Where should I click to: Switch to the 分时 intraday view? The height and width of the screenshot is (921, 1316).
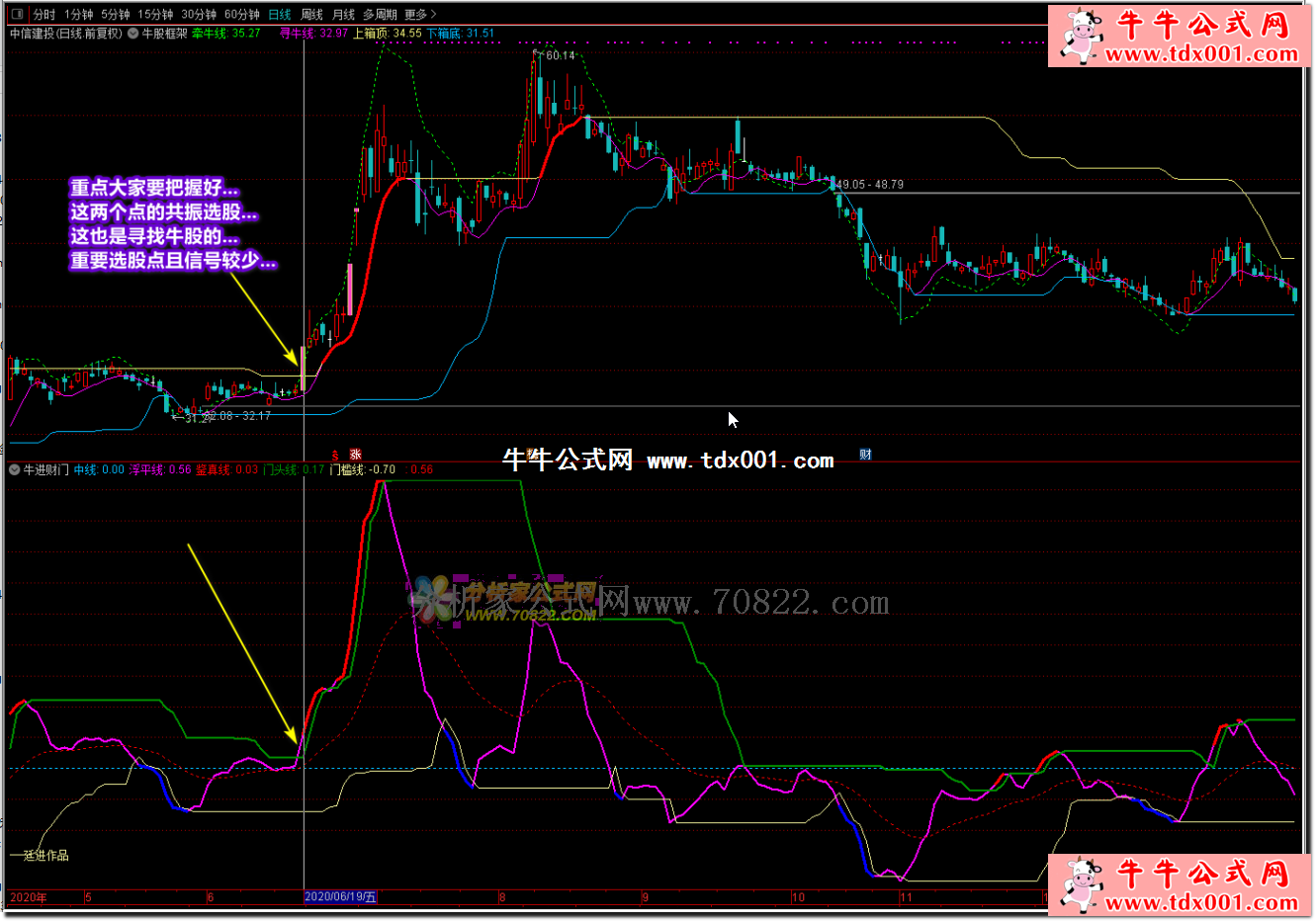[44, 14]
